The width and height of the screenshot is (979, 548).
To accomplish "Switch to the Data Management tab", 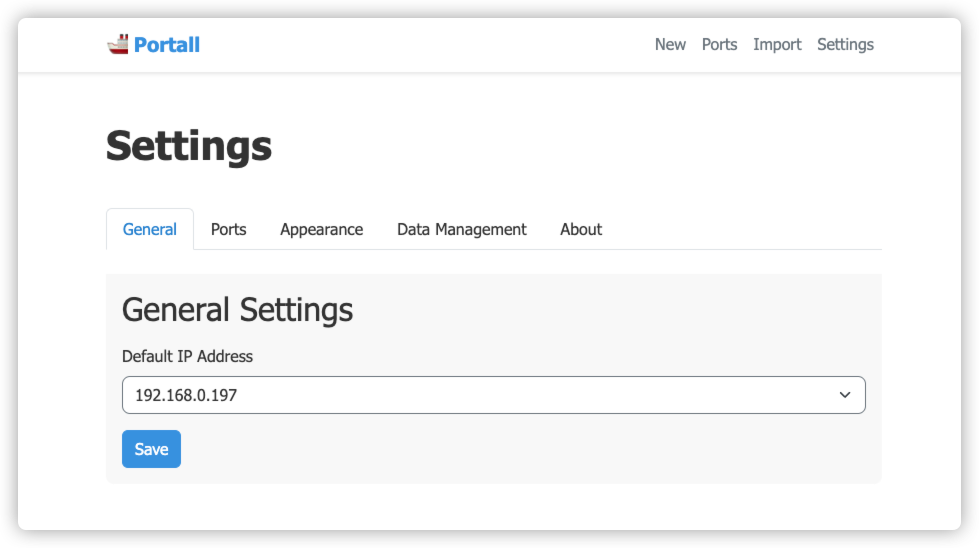I will click(x=461, y=230).
